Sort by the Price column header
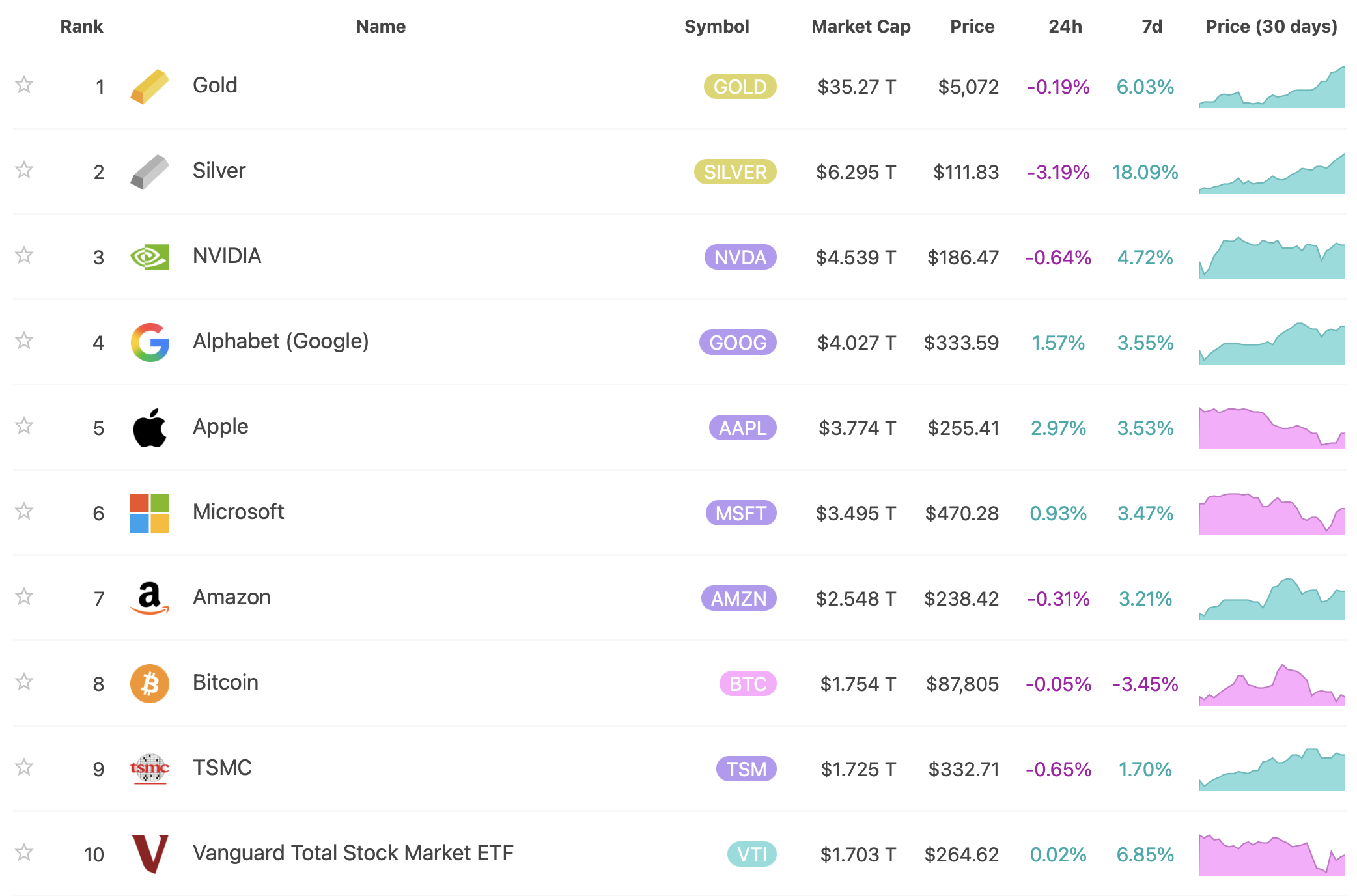Image resolution: width=1357 pixels, height=896 pixels. point(972,27)
